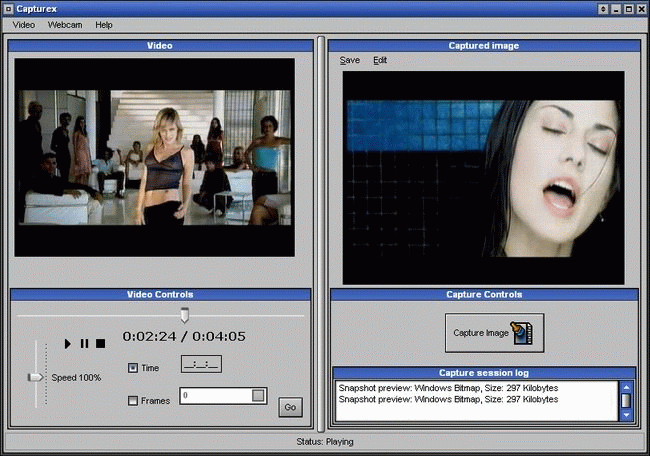This screenshot has width=650, height=456.
Task: Expand the Save menu for captured image
Action: coord(349,60)
